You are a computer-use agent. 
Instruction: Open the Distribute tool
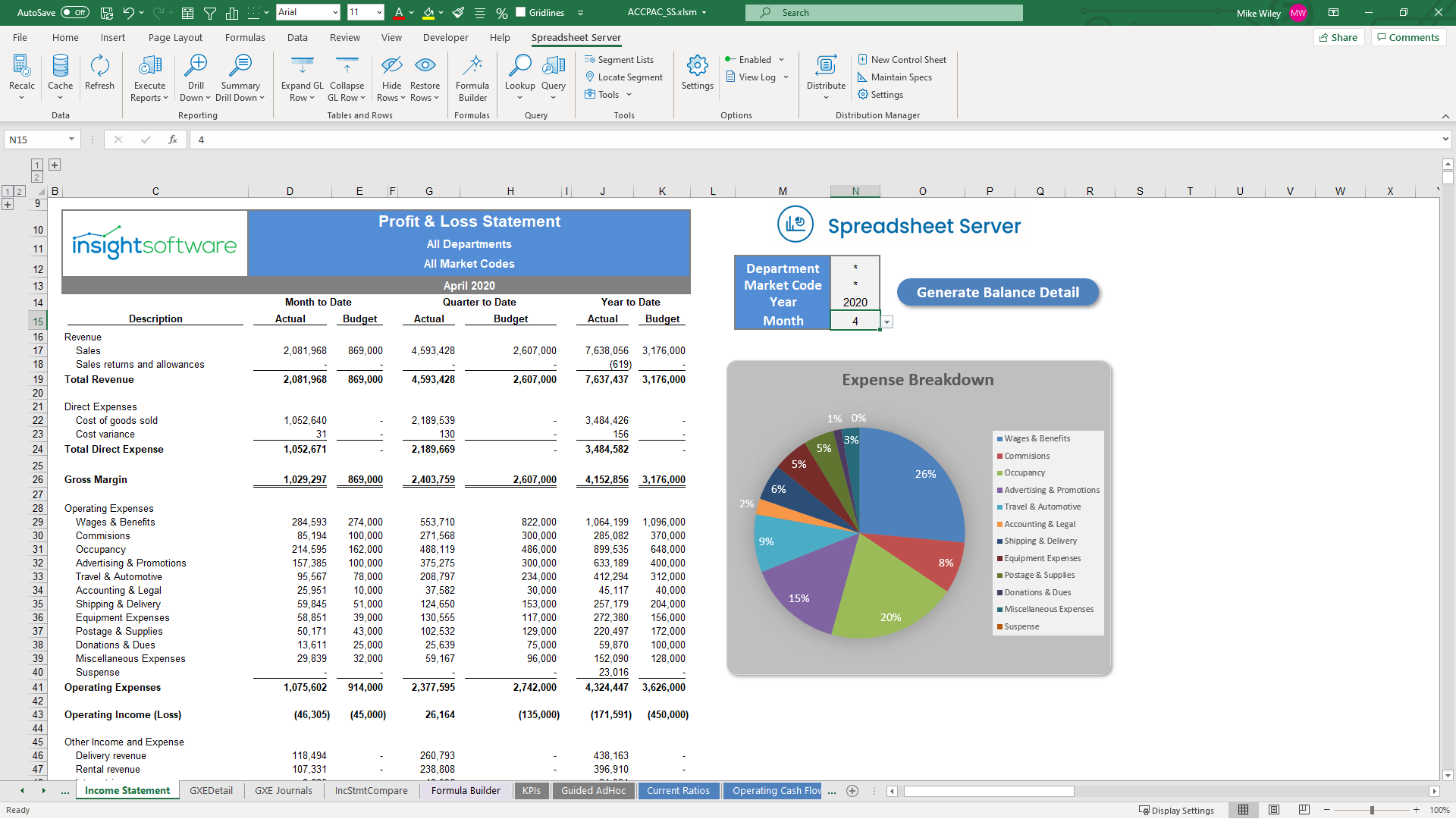click(826, 77)
